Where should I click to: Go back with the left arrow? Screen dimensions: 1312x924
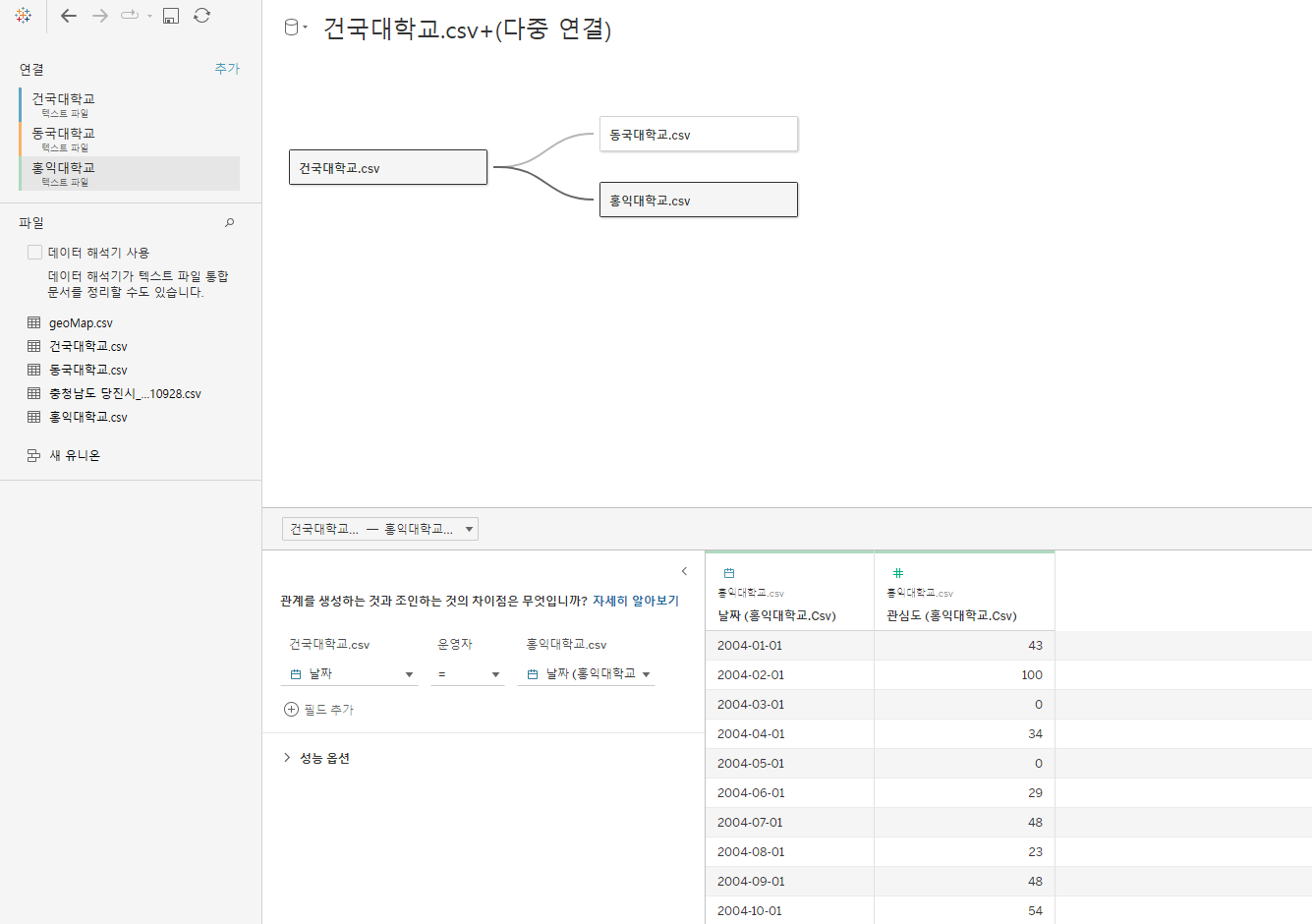(x=69, y=16)
